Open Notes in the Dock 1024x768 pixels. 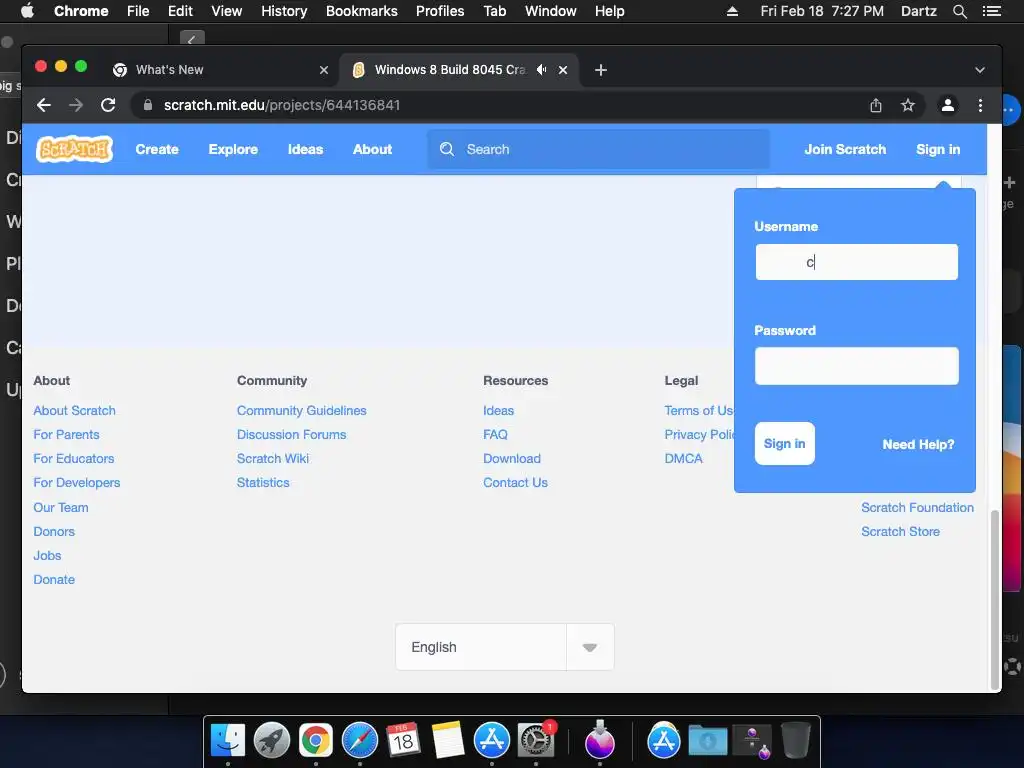pyautogui.click(x=447, y=741)
